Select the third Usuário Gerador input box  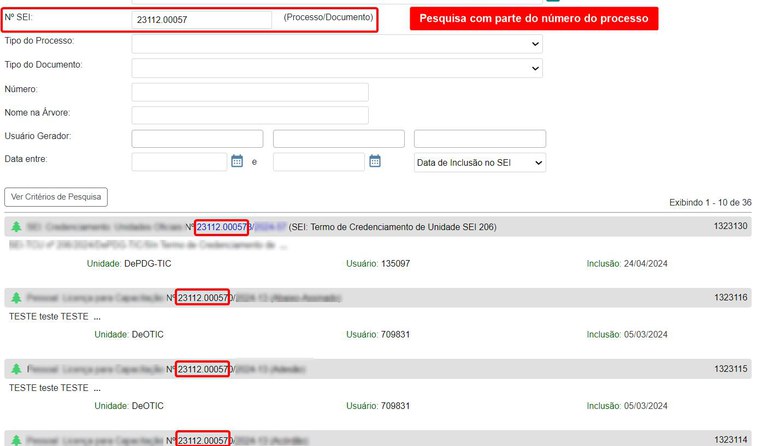point(480,139)
